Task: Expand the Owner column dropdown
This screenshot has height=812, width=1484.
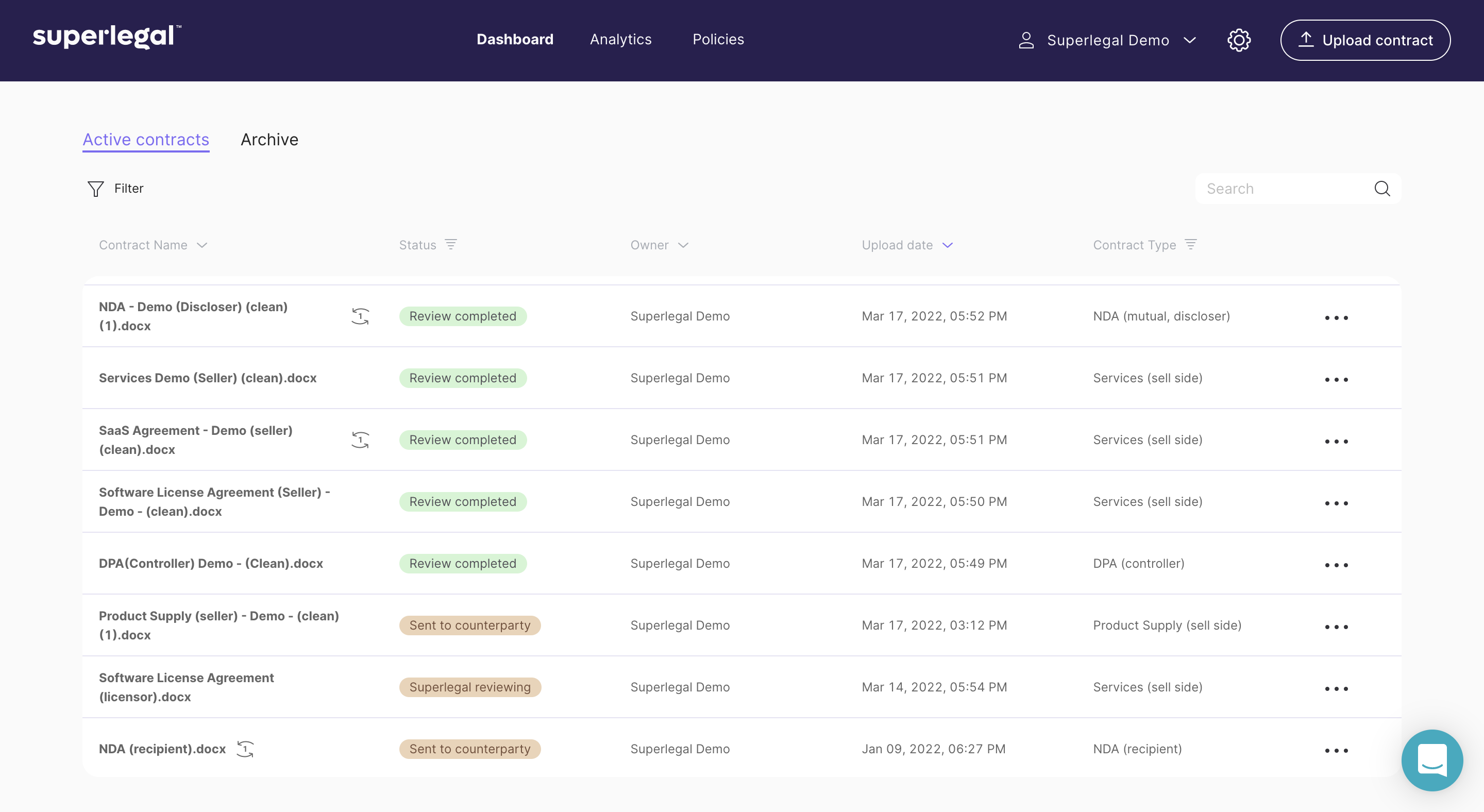Action: click(x=683, y=245)
